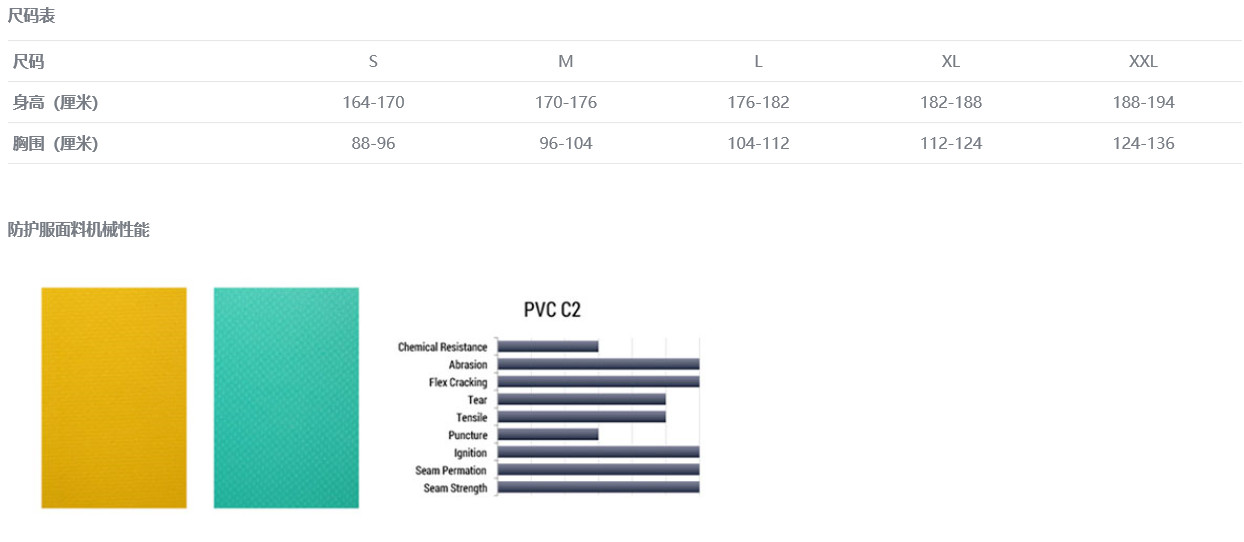Click the 防护服面料机械性能 heading

click(78, 230)
